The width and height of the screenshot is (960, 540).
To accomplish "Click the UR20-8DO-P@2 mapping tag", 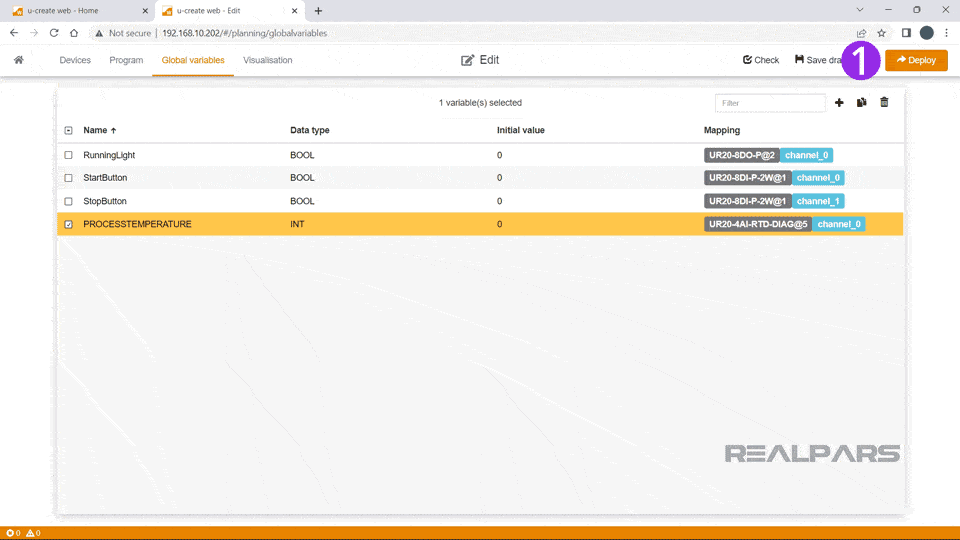I will [x=741, y=156].
